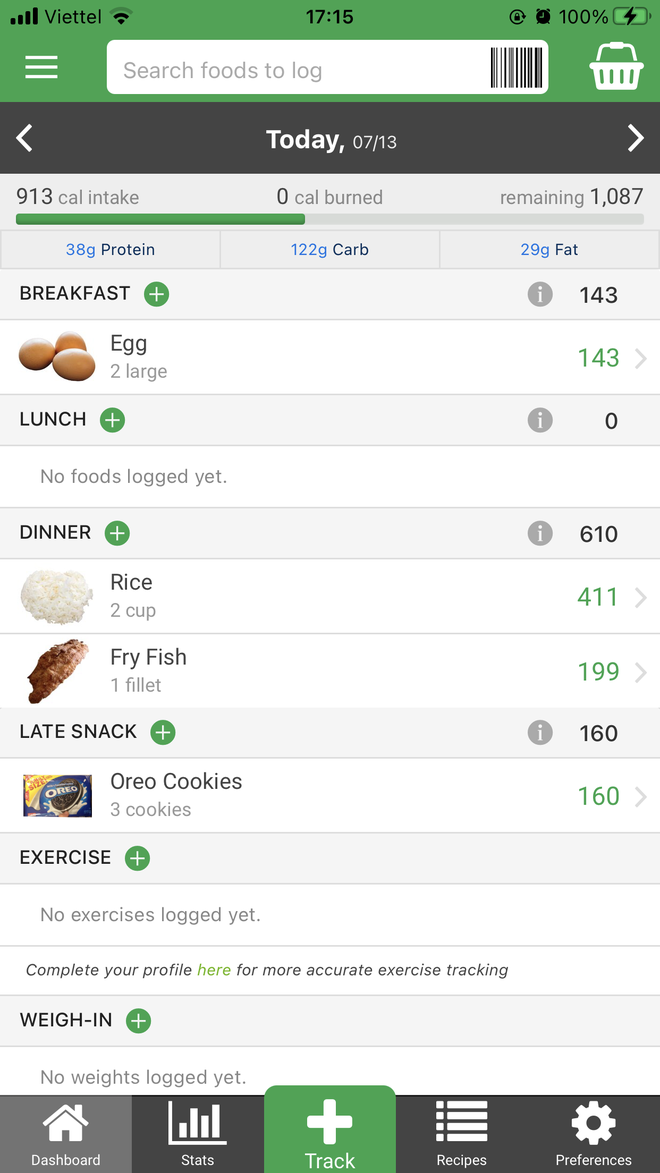Add food to Breakfast with plus icon
This screenshot has width=660, height=1173.
[156, 294]
